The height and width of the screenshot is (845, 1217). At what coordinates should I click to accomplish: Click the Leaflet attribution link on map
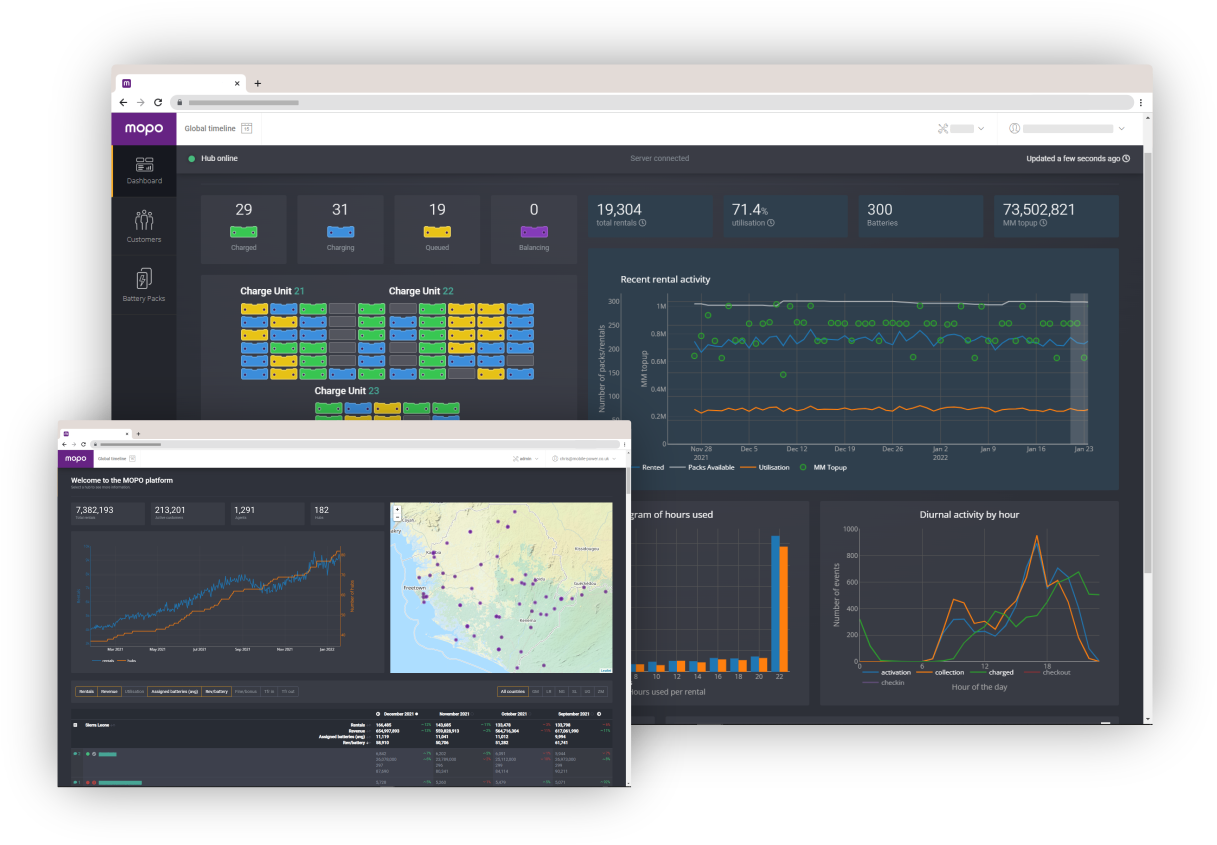pos(606,670)
